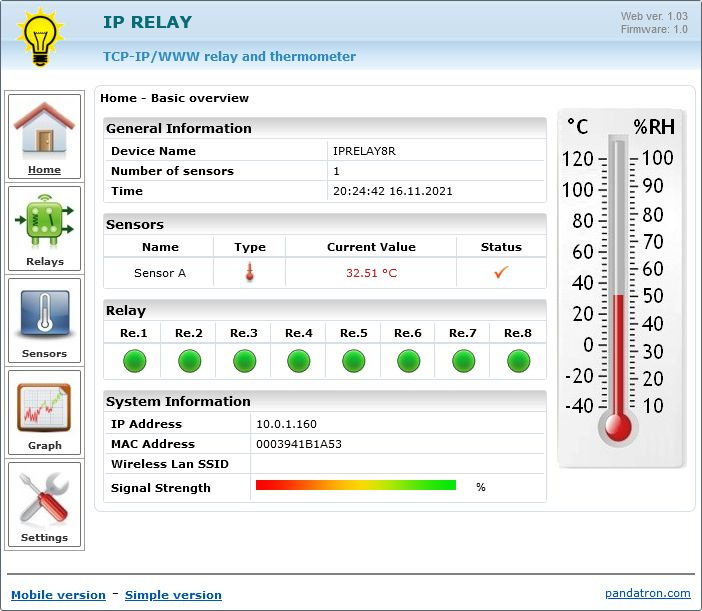Toggle relay Re.4 green indicator

299,361
